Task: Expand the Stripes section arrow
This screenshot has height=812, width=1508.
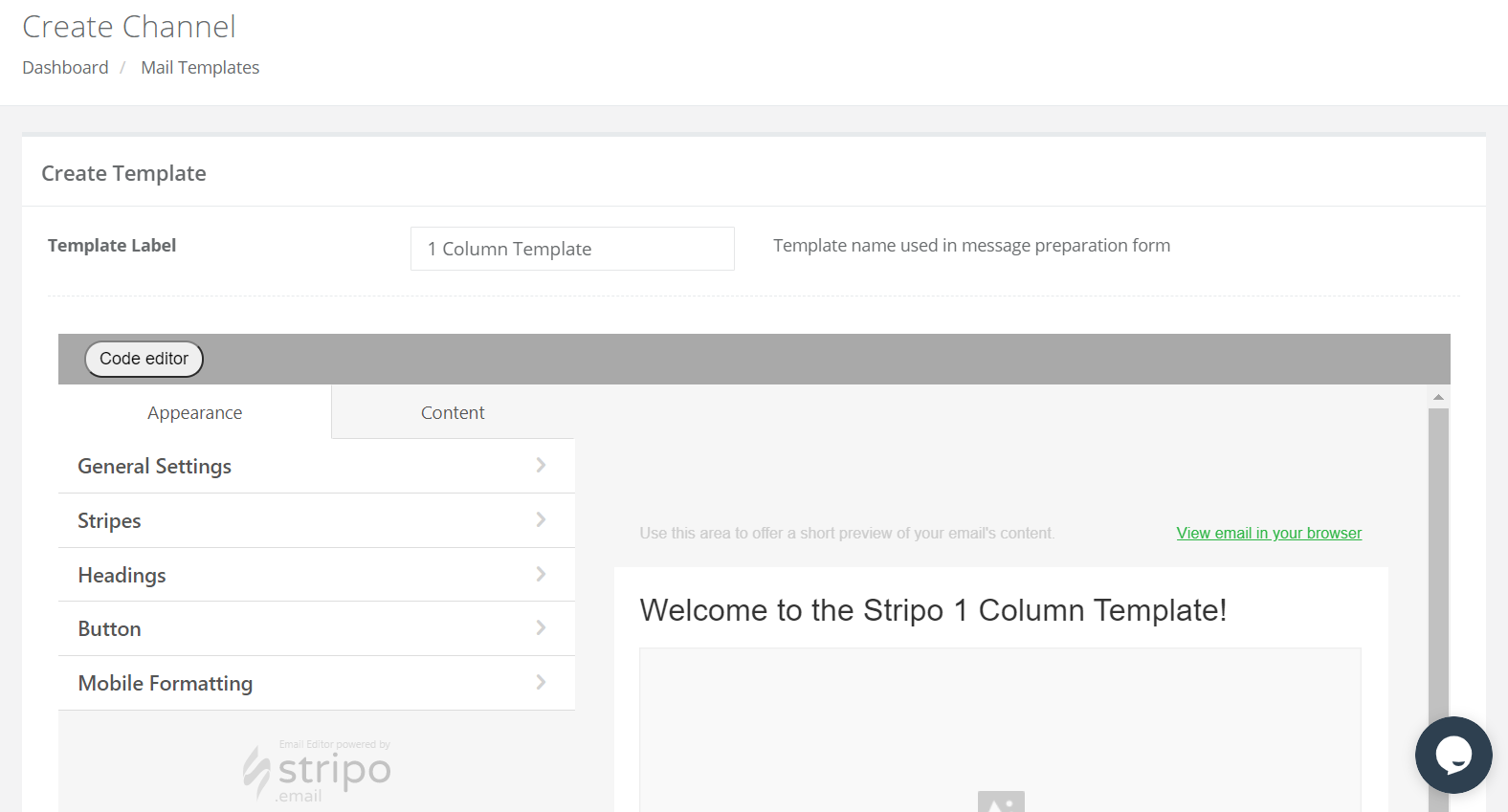Action: 541,519
